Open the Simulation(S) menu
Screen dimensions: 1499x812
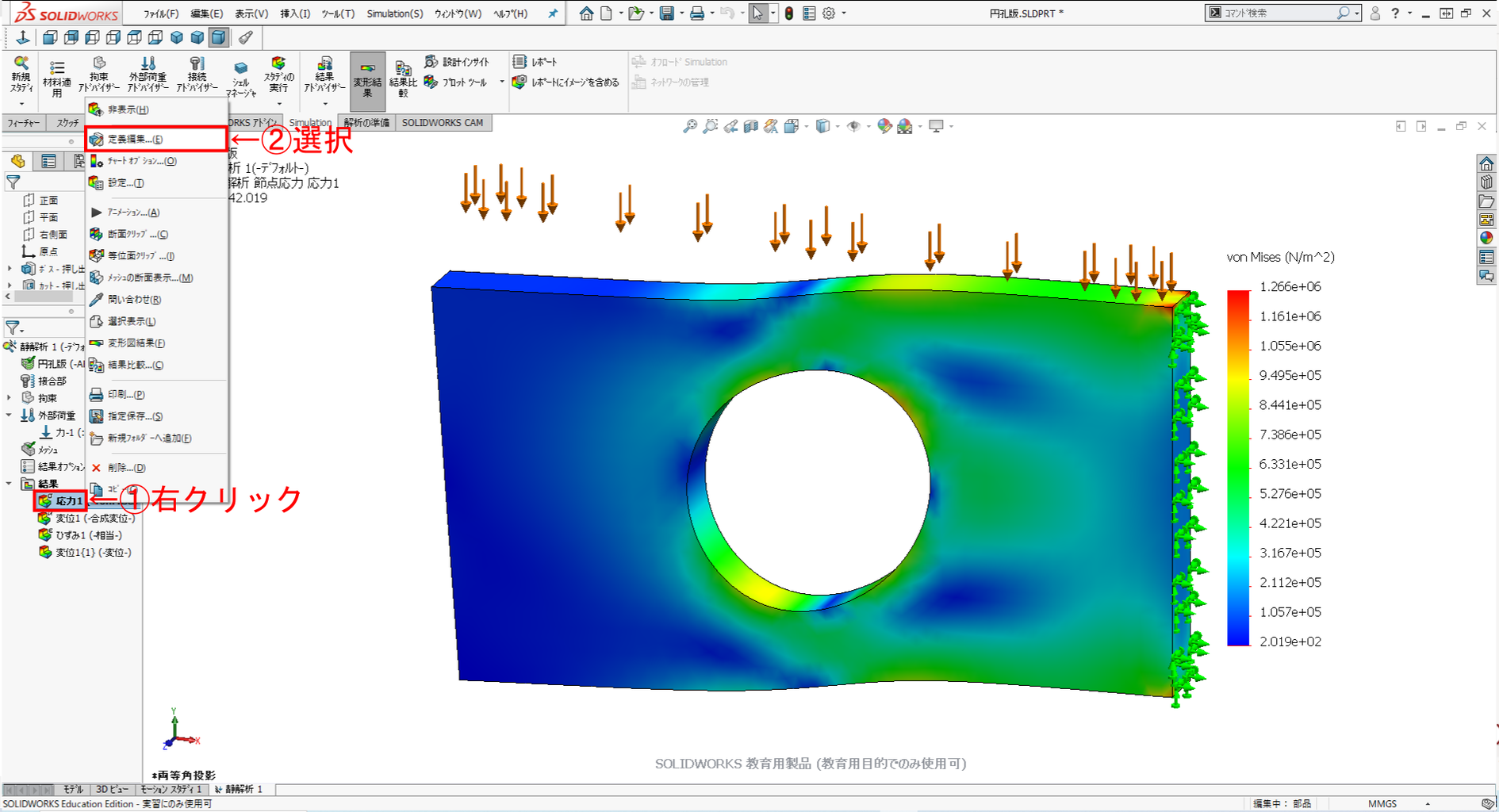tap(395, 13)
